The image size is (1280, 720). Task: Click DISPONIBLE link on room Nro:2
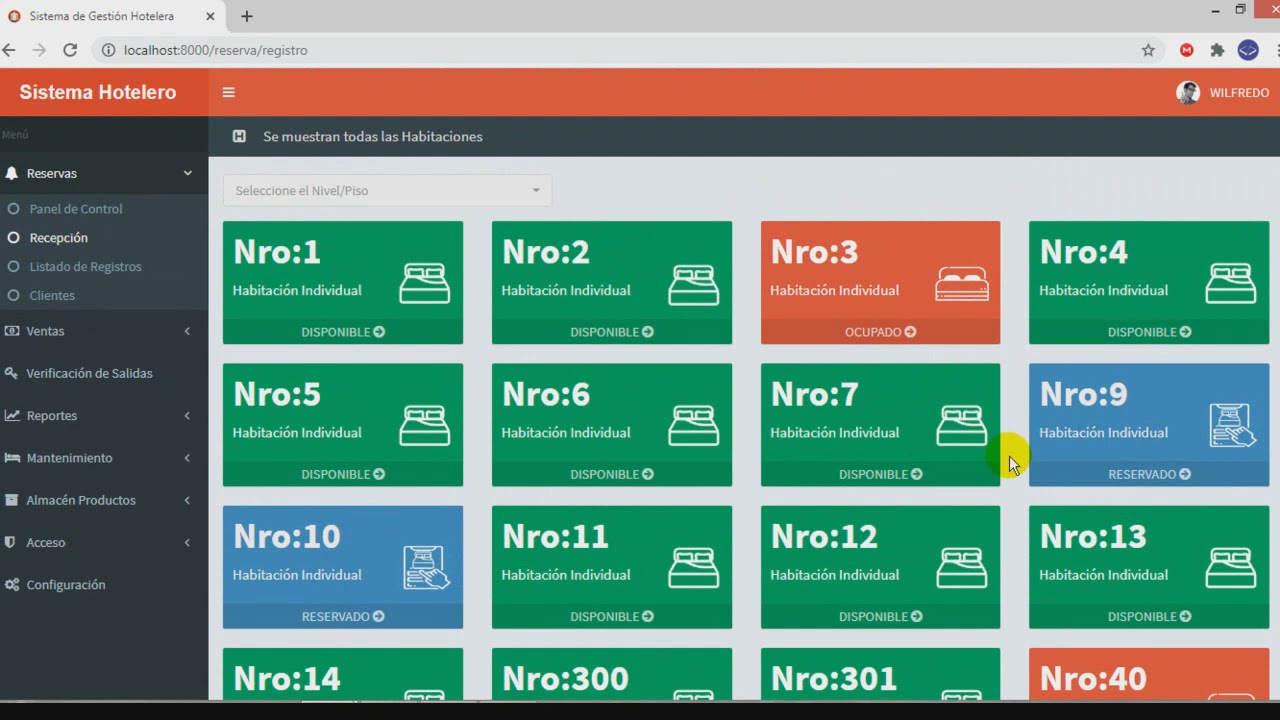coord(612,332)
